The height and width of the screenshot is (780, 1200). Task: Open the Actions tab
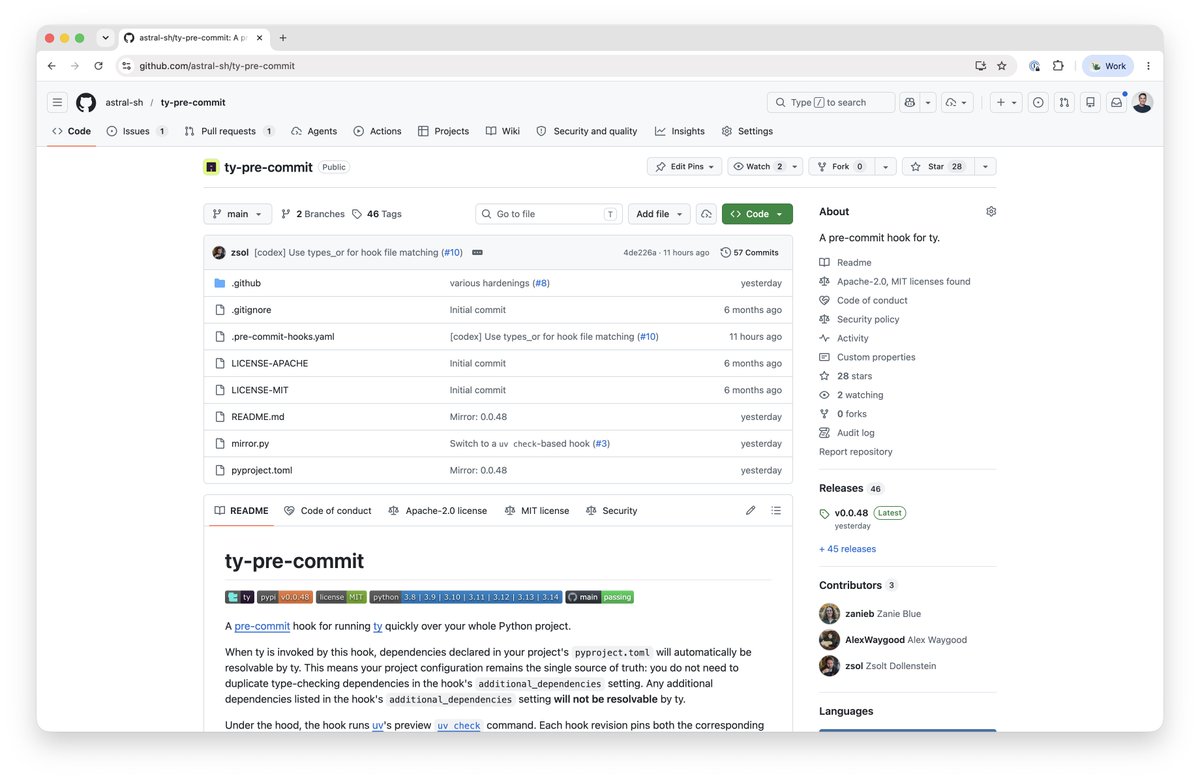(377, 131)
